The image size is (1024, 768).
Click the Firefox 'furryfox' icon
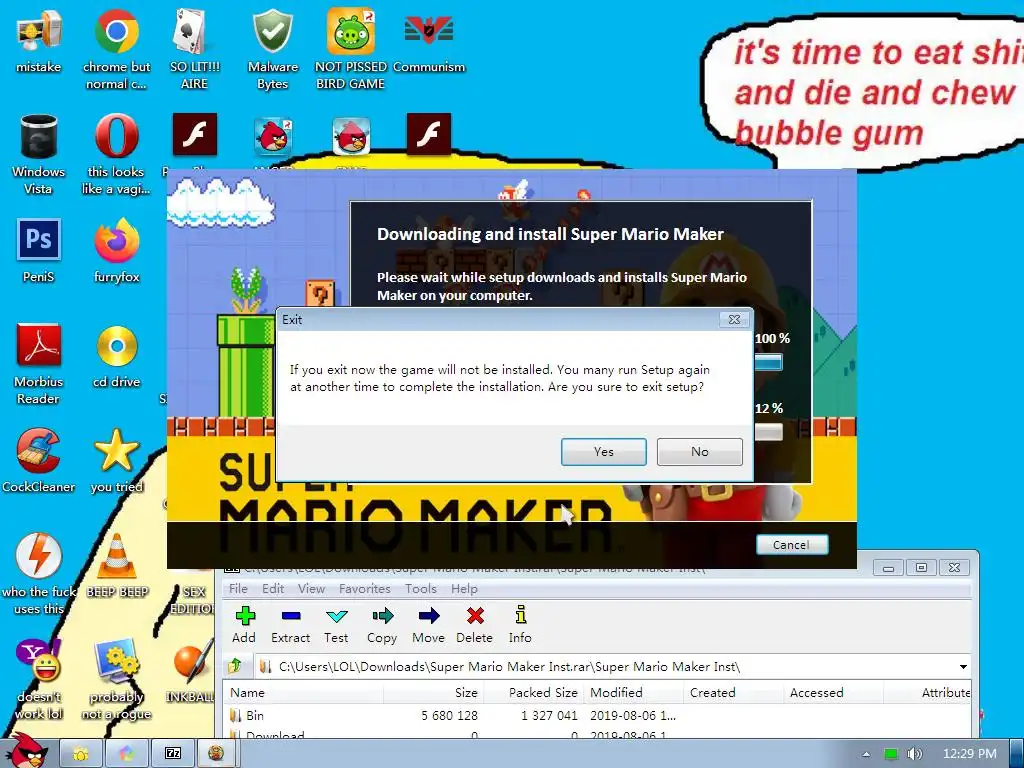click(x=116, y=251)
